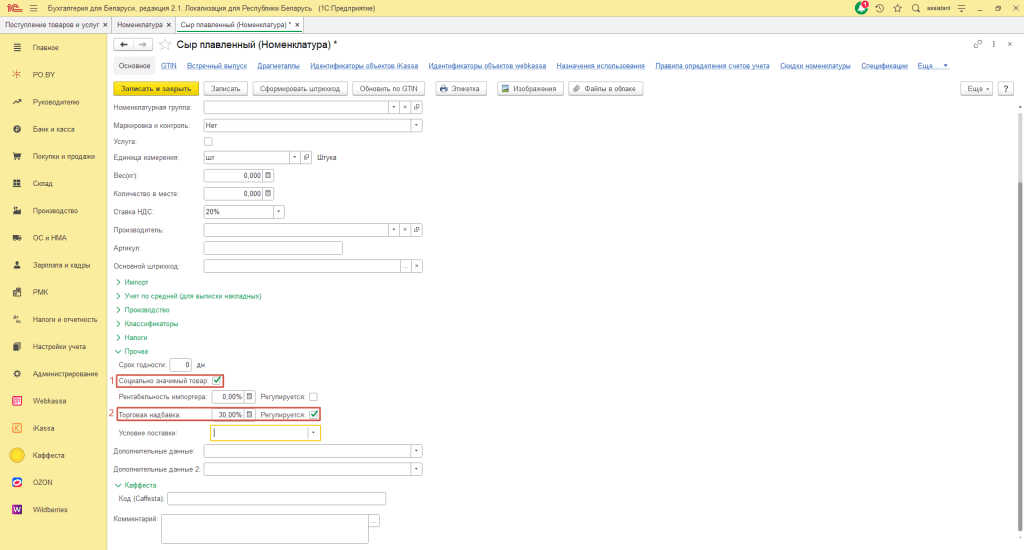Viewport: 1024px width, 550px height.
Task: Open the Единица измерения dropdown
Action: pos(295,157)
